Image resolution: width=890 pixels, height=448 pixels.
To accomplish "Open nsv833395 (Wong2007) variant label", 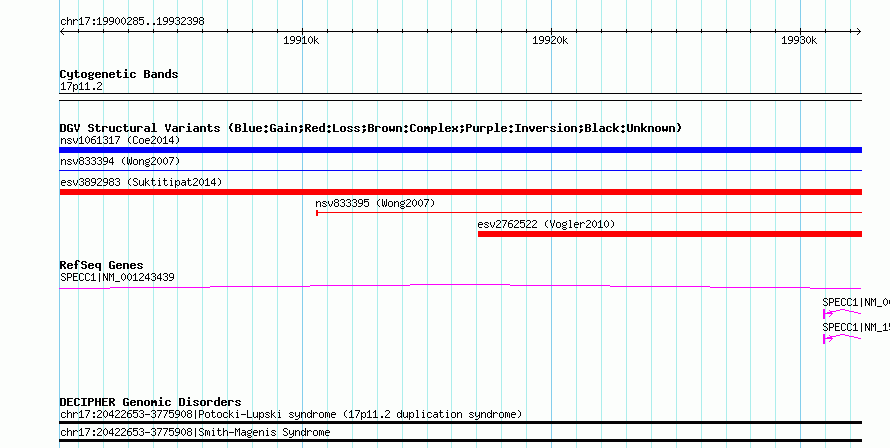I will tap(375, 203).
